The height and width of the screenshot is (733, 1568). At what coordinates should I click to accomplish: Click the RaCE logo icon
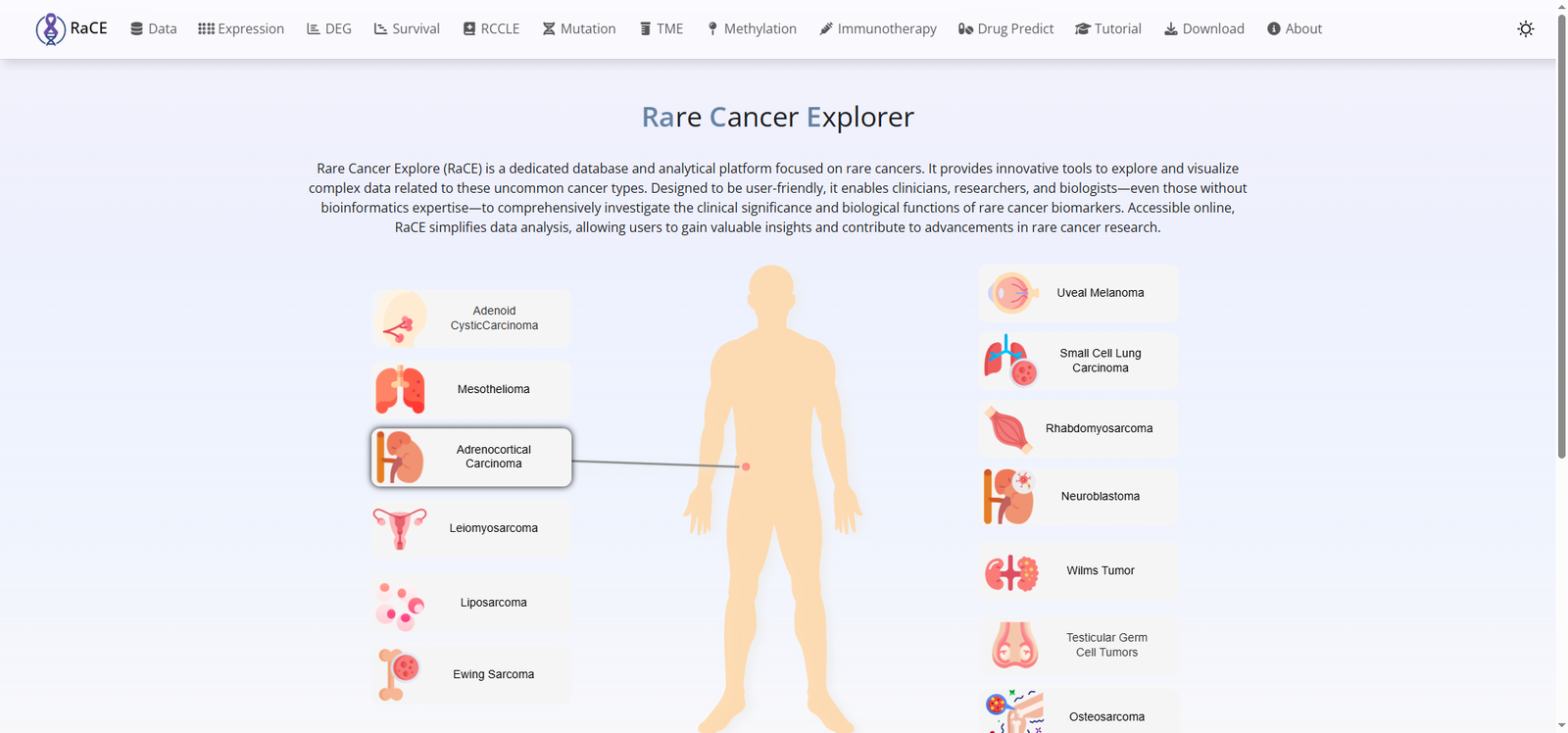coord(50,29)
